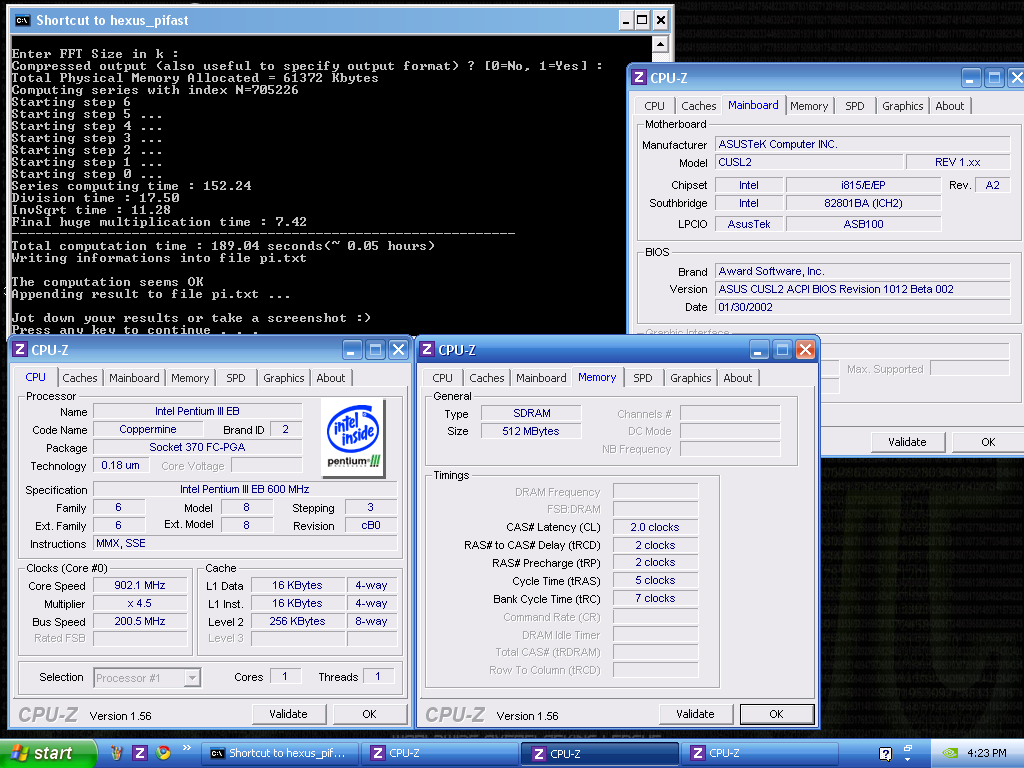Click the CPU-Z title icon in the CPU window

coord(20,349)
